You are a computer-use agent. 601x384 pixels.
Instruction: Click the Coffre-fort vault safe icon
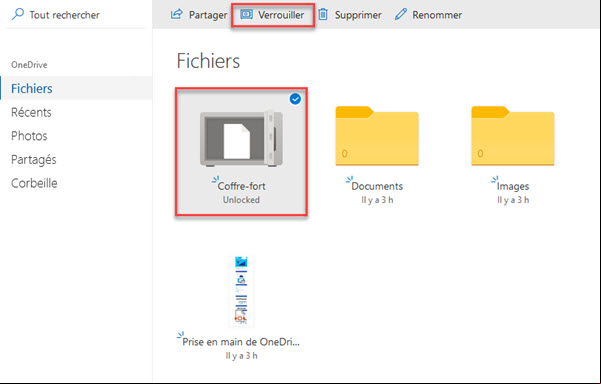coord(241,138)
